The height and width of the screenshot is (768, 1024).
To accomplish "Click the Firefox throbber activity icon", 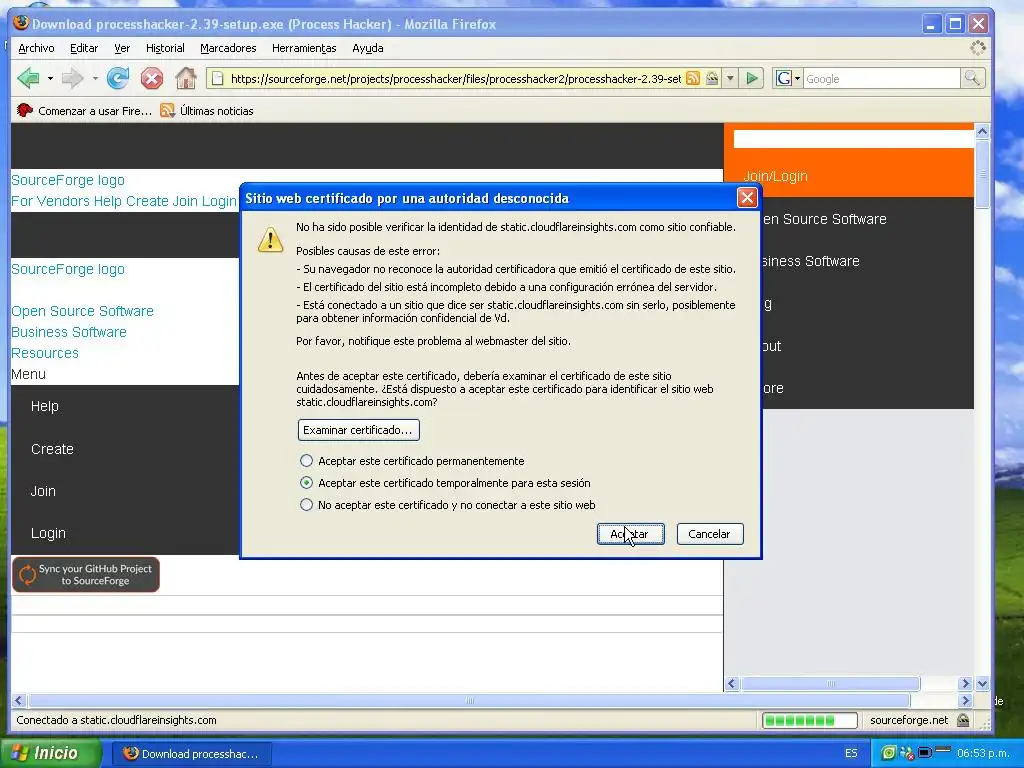I will [978, 48].
